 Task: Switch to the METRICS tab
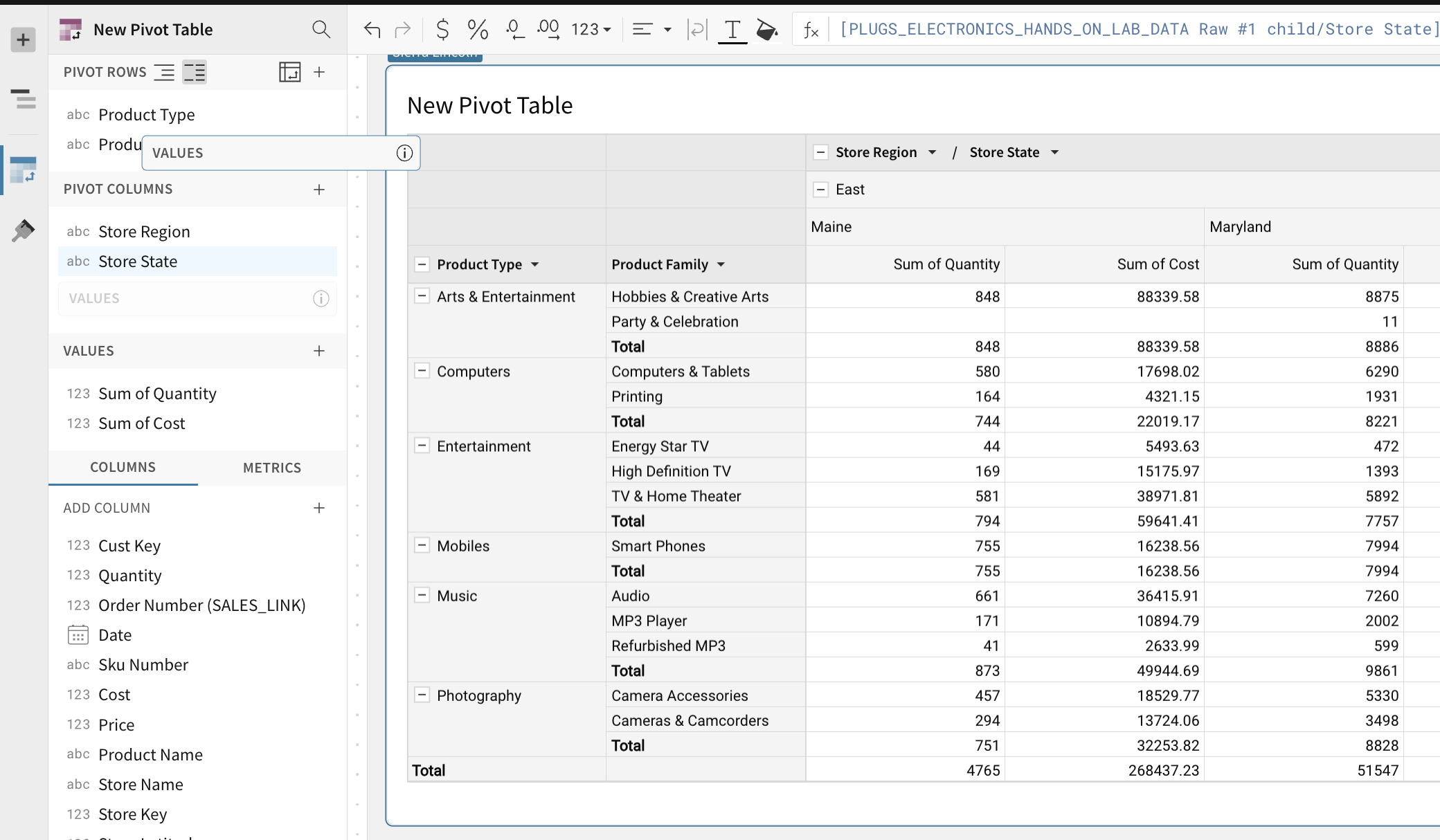[x=272, y=468]
